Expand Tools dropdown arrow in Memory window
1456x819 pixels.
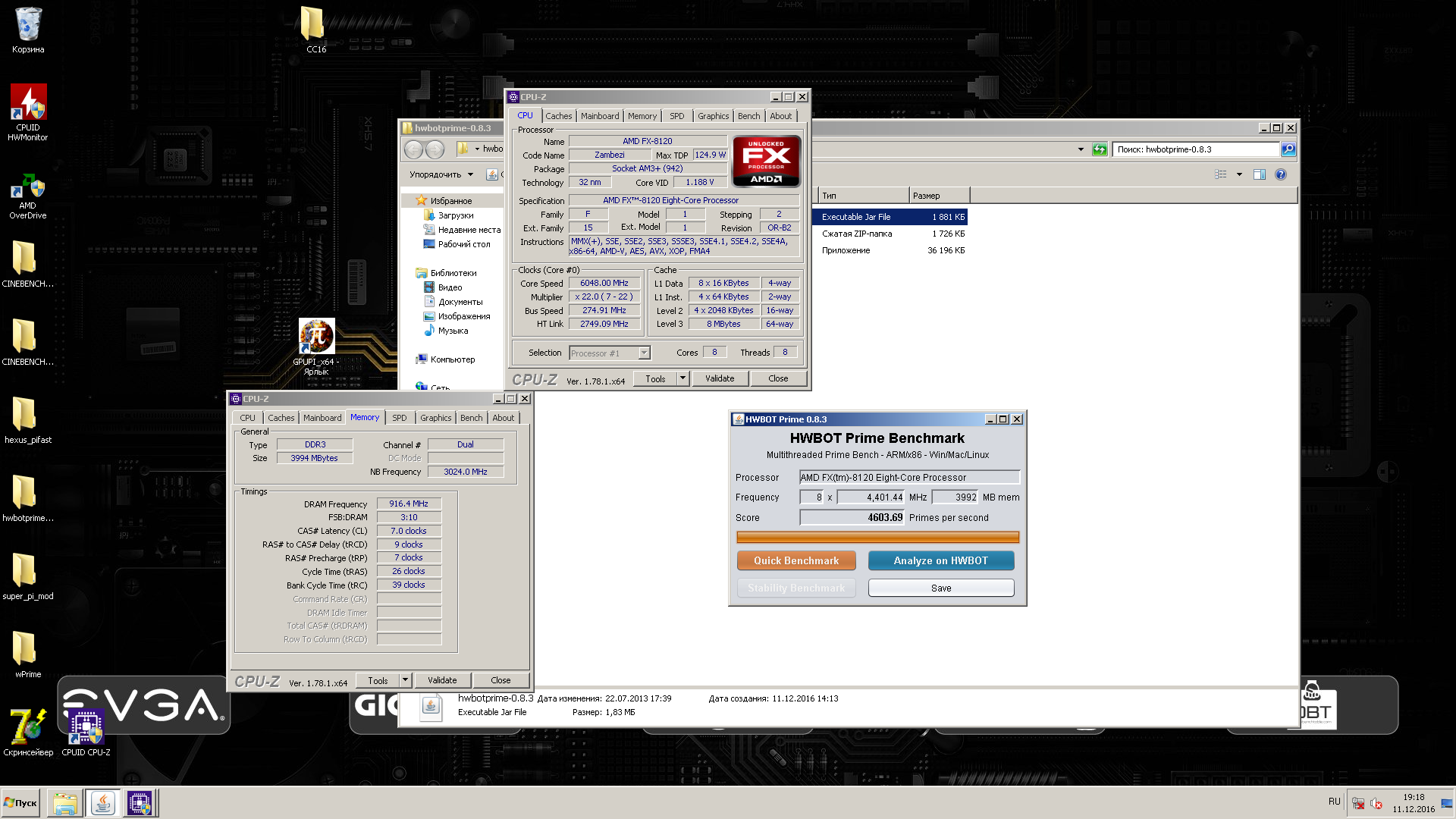[x=405, y=680]
